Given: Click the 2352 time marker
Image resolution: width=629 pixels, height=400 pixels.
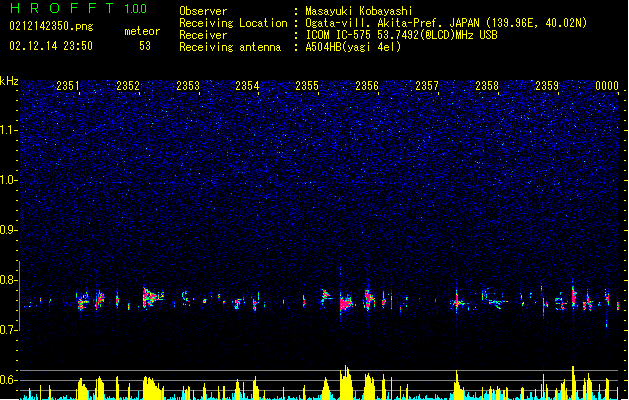Looking at the screenshot, I should coord(128,86).
